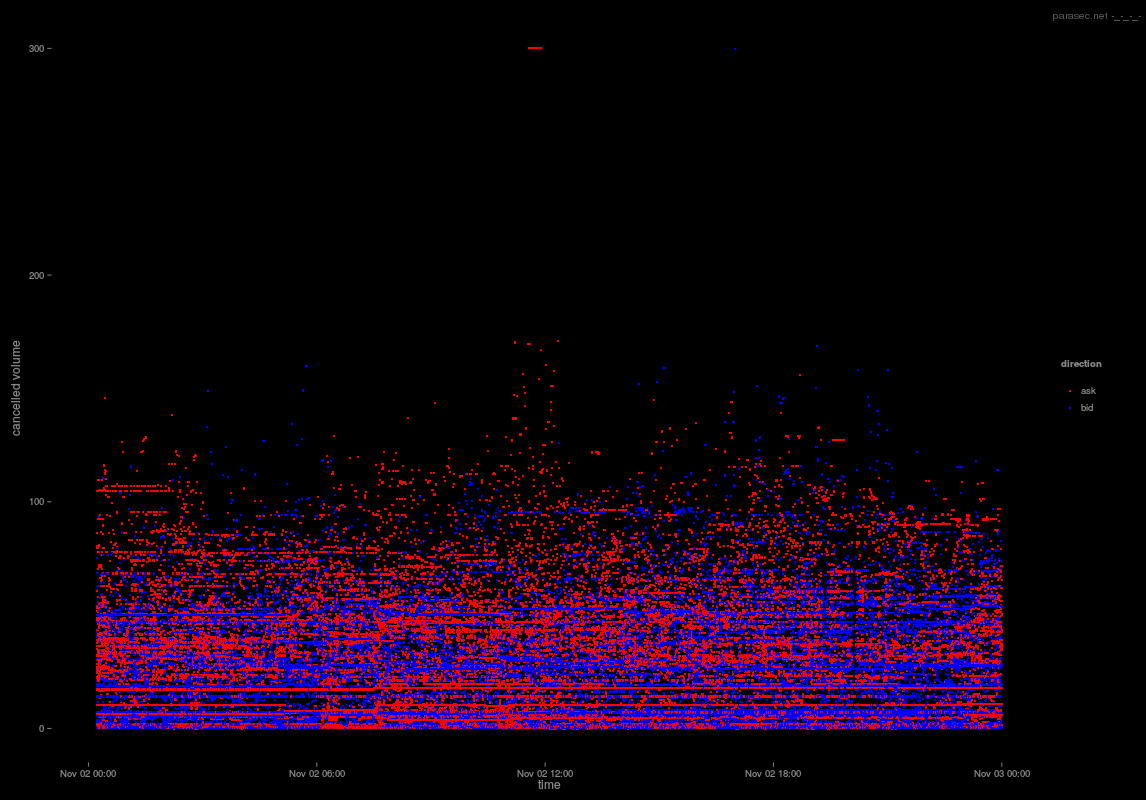Click the Nov 02 12:00 axis label

pos(544,773)
